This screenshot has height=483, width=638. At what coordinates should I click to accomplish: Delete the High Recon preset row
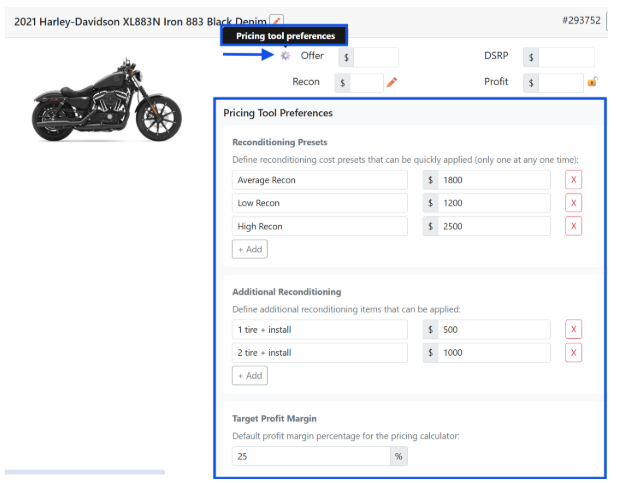pyautogui.click(x=573, y=226)
